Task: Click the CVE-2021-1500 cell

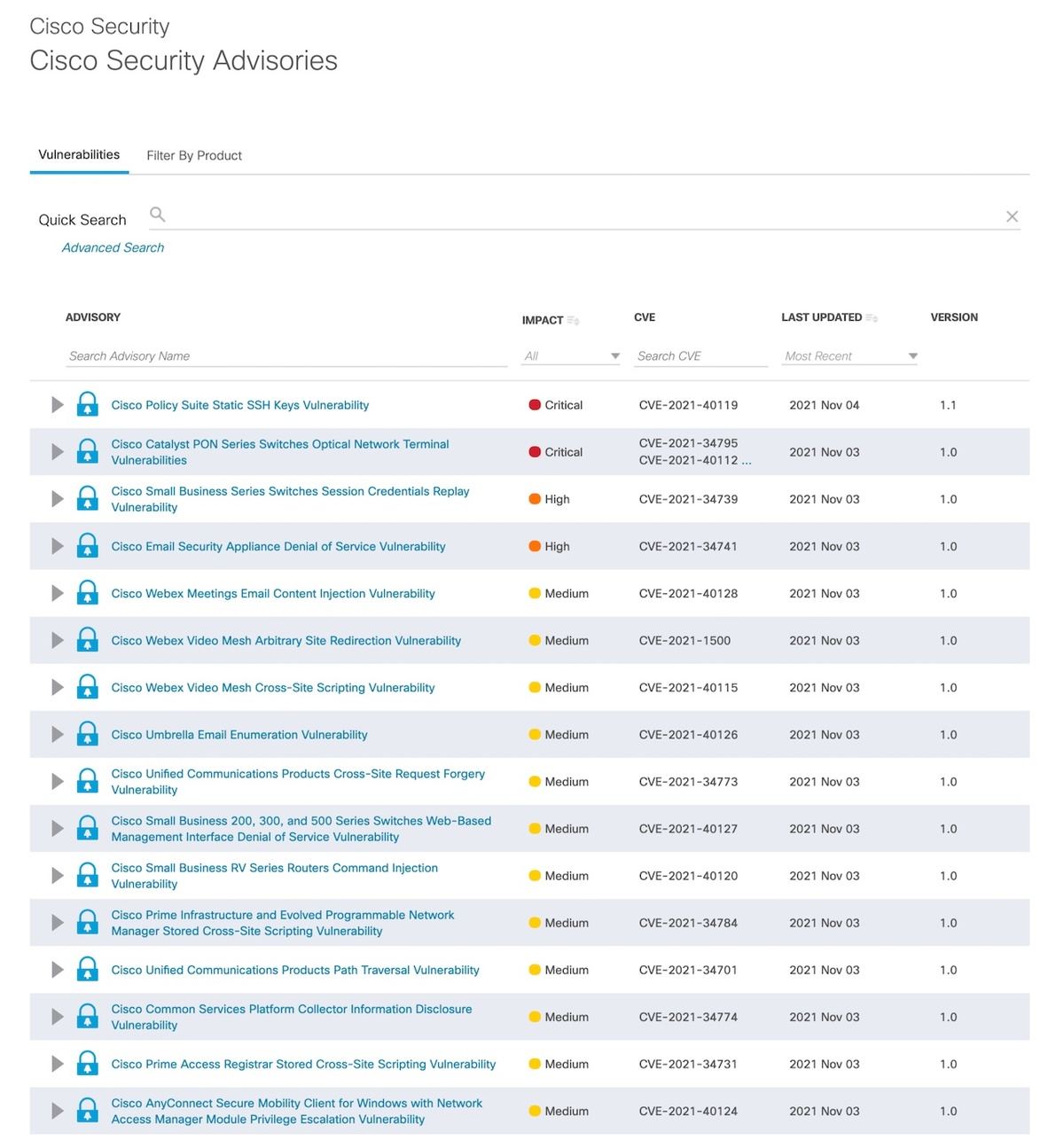Action: tap(685, 640)
